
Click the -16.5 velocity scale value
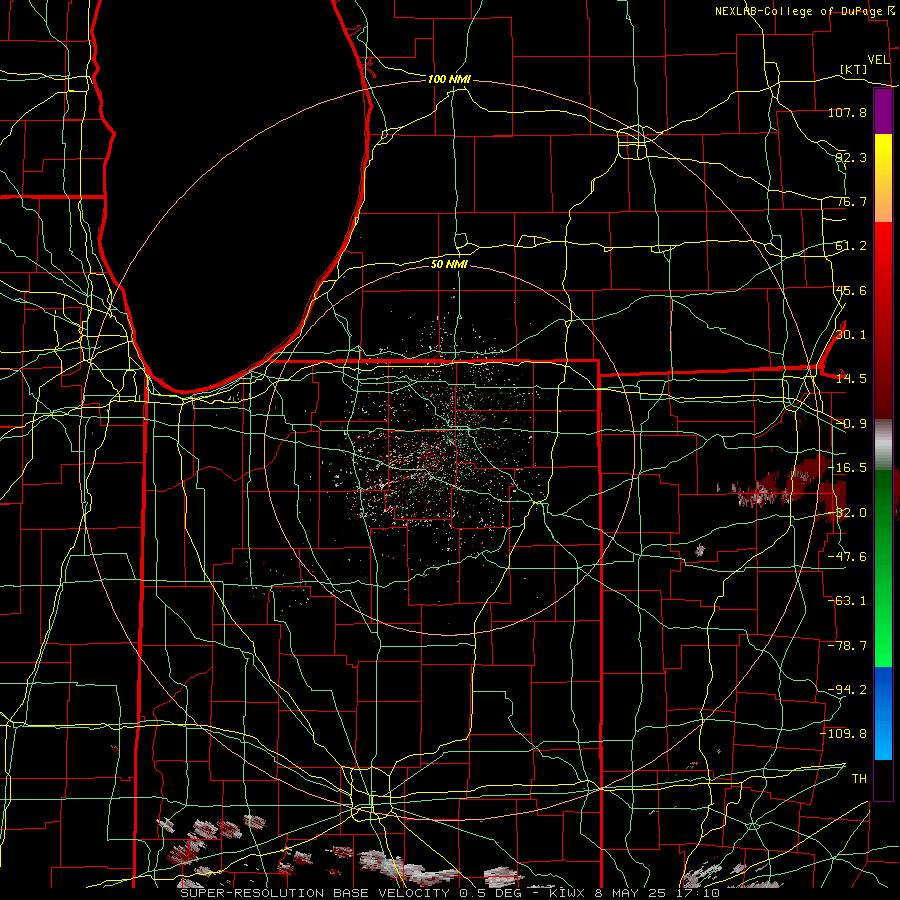(847, 468)
